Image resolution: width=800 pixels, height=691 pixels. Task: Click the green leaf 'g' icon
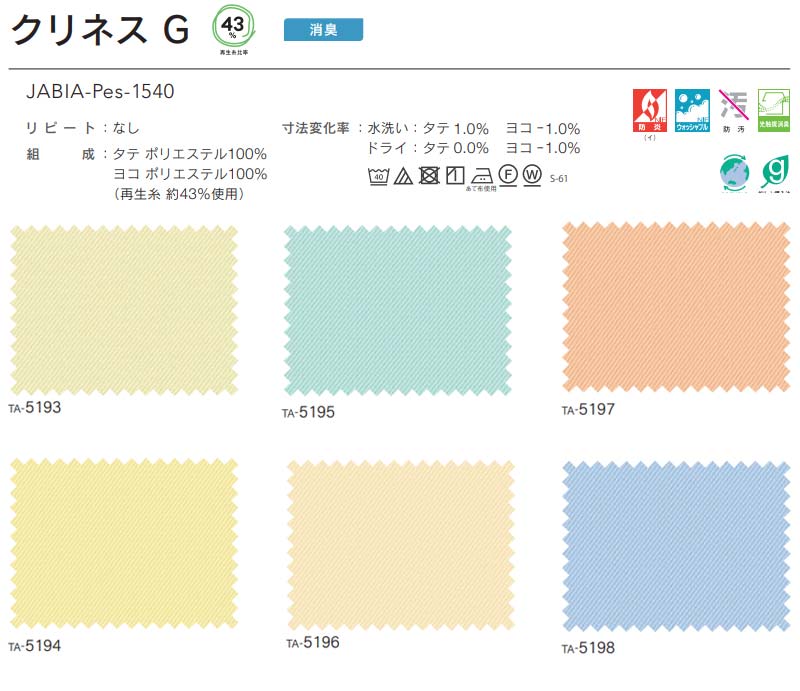pos(774,172)
